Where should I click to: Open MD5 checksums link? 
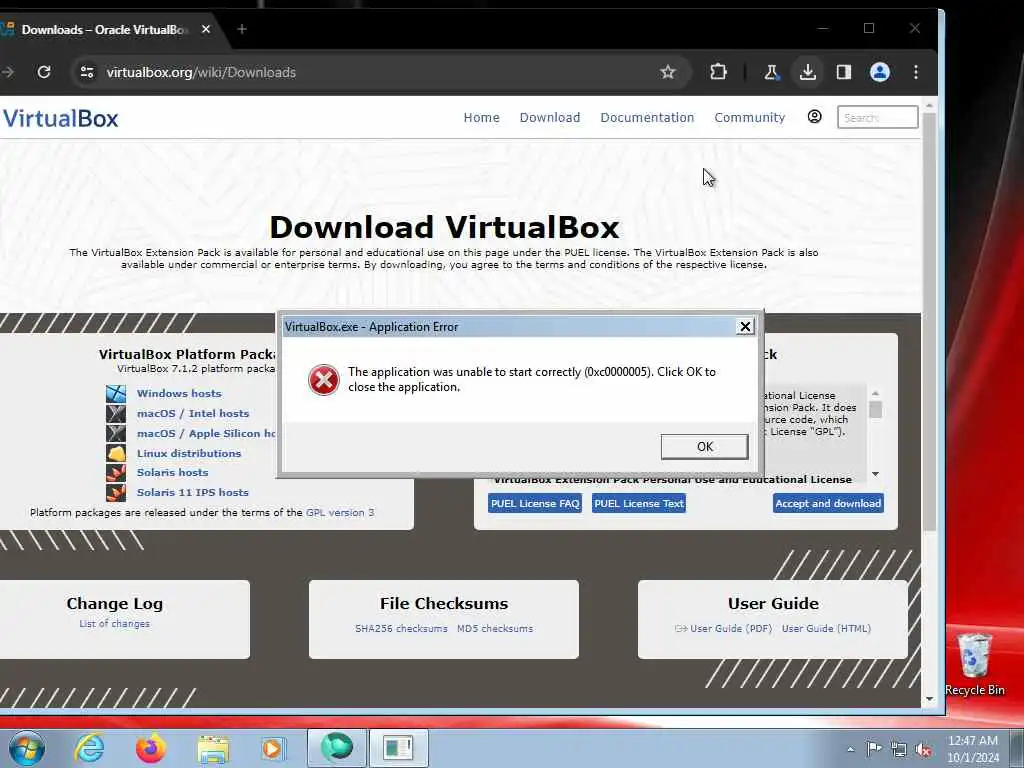495,628
